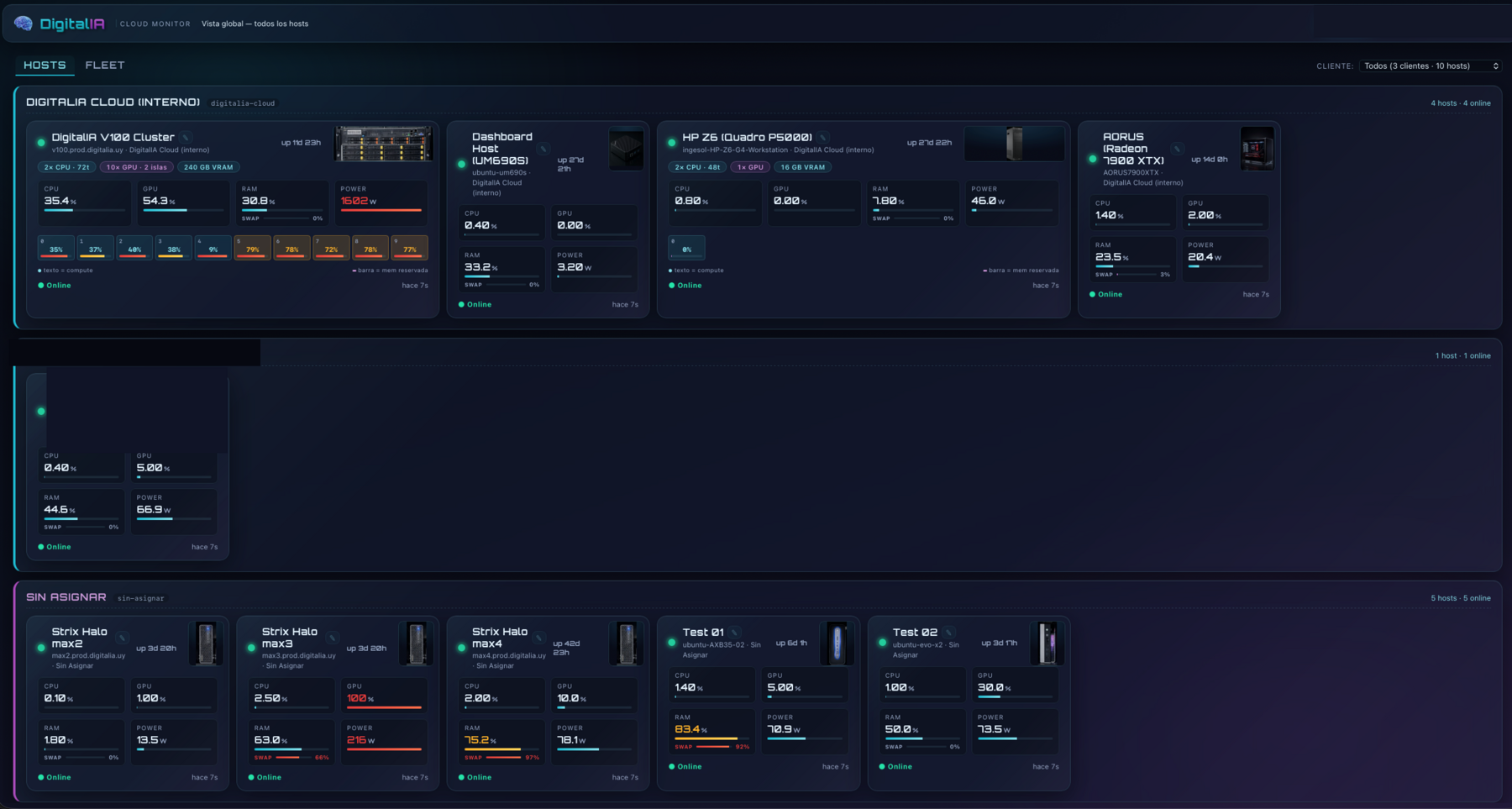Click the '16 GB VRAM' tag on HP Z6
The image size is (1512, 809).
pyautogui.click(x=803, y=167)
